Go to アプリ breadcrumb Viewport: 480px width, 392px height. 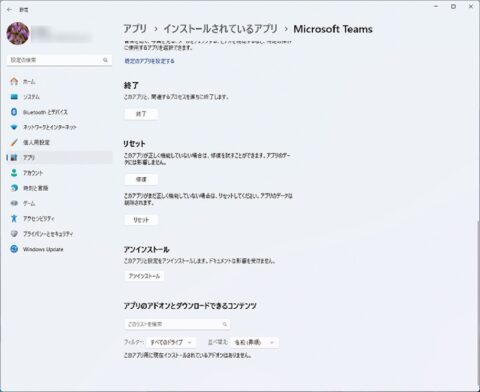[135, 29]
